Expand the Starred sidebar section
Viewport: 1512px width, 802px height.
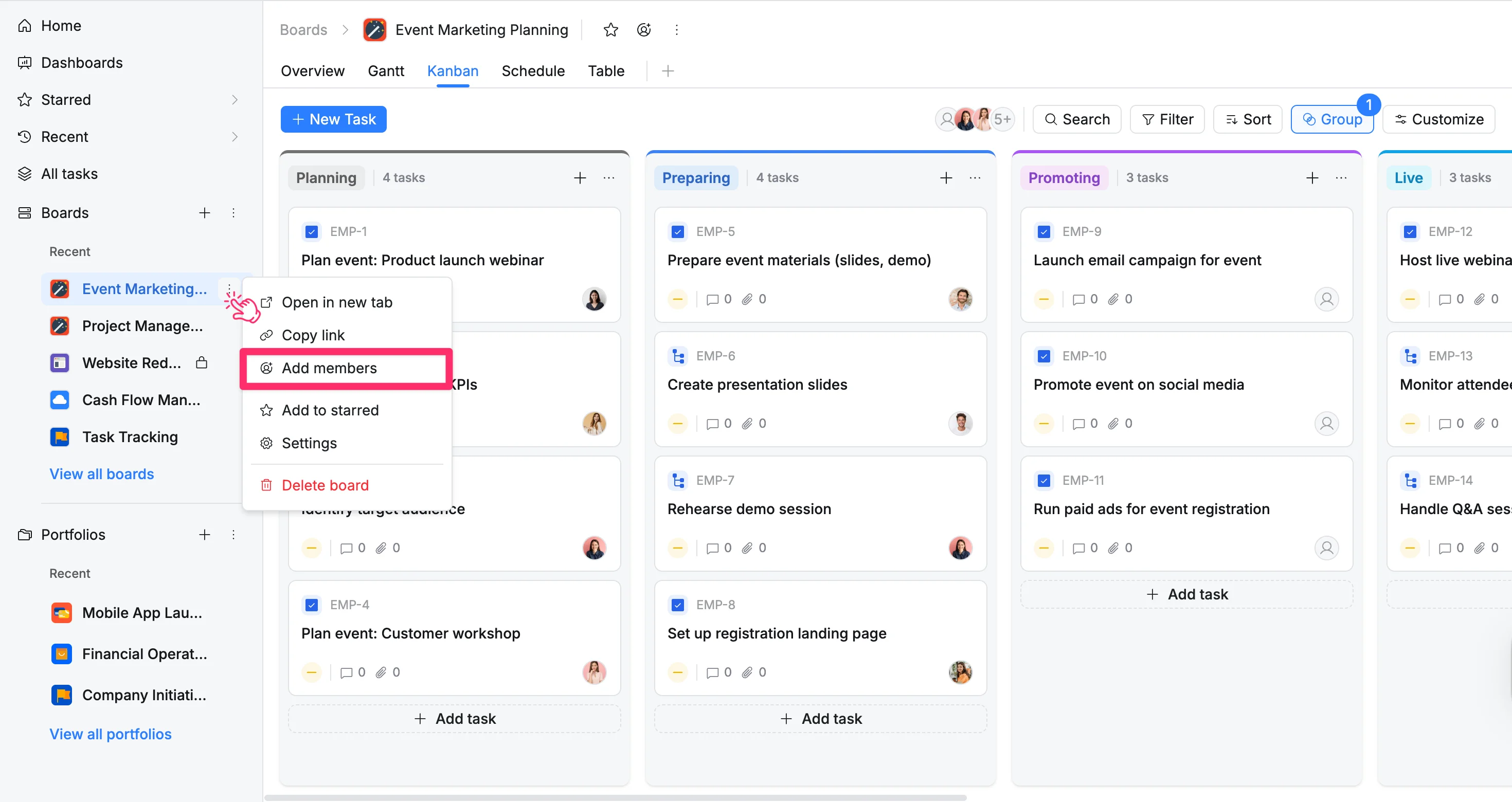tap(235, 100)
